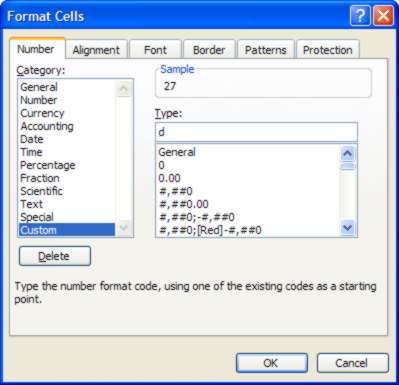Click the Type format code field
This screenshot has height=385, width=399.
coord(256,132)
